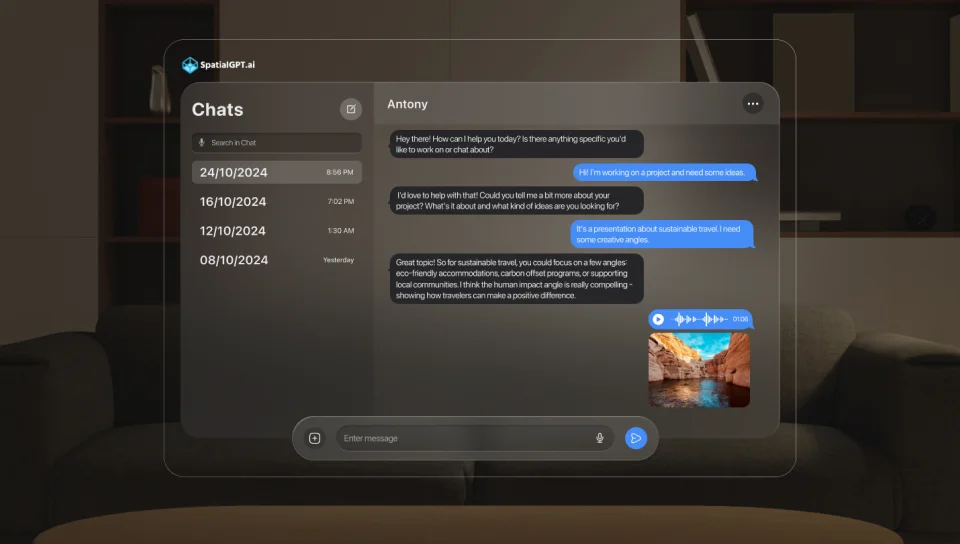Click the sustainable travel presentation message bubble
This screenshot has height=544, width=960.
point(662,234)
